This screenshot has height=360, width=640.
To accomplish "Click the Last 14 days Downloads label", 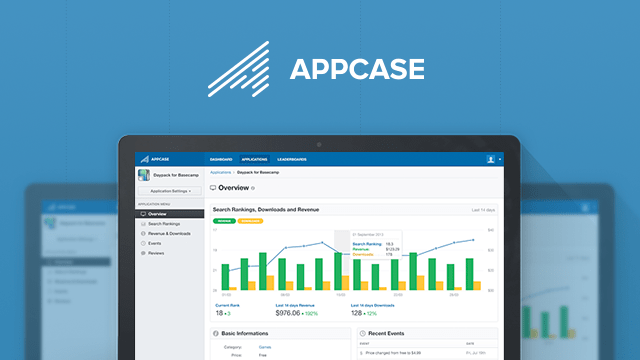I will 372,305.
